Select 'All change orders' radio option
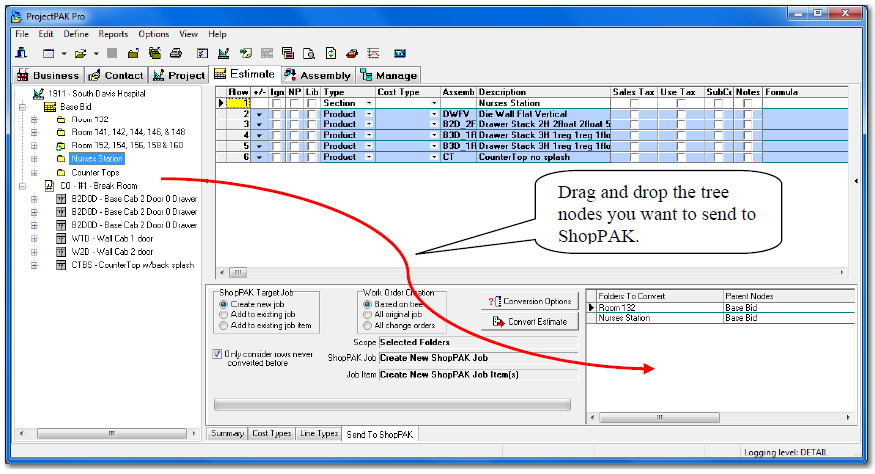Screen dimensions: 875x474 (367, 325)
